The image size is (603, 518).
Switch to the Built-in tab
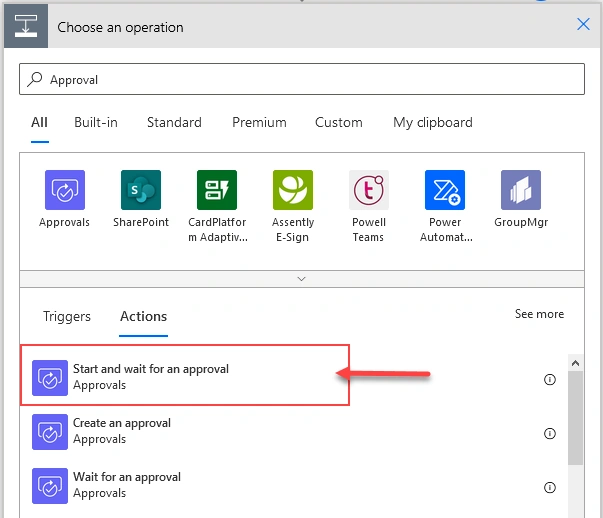tap(96, 123)
